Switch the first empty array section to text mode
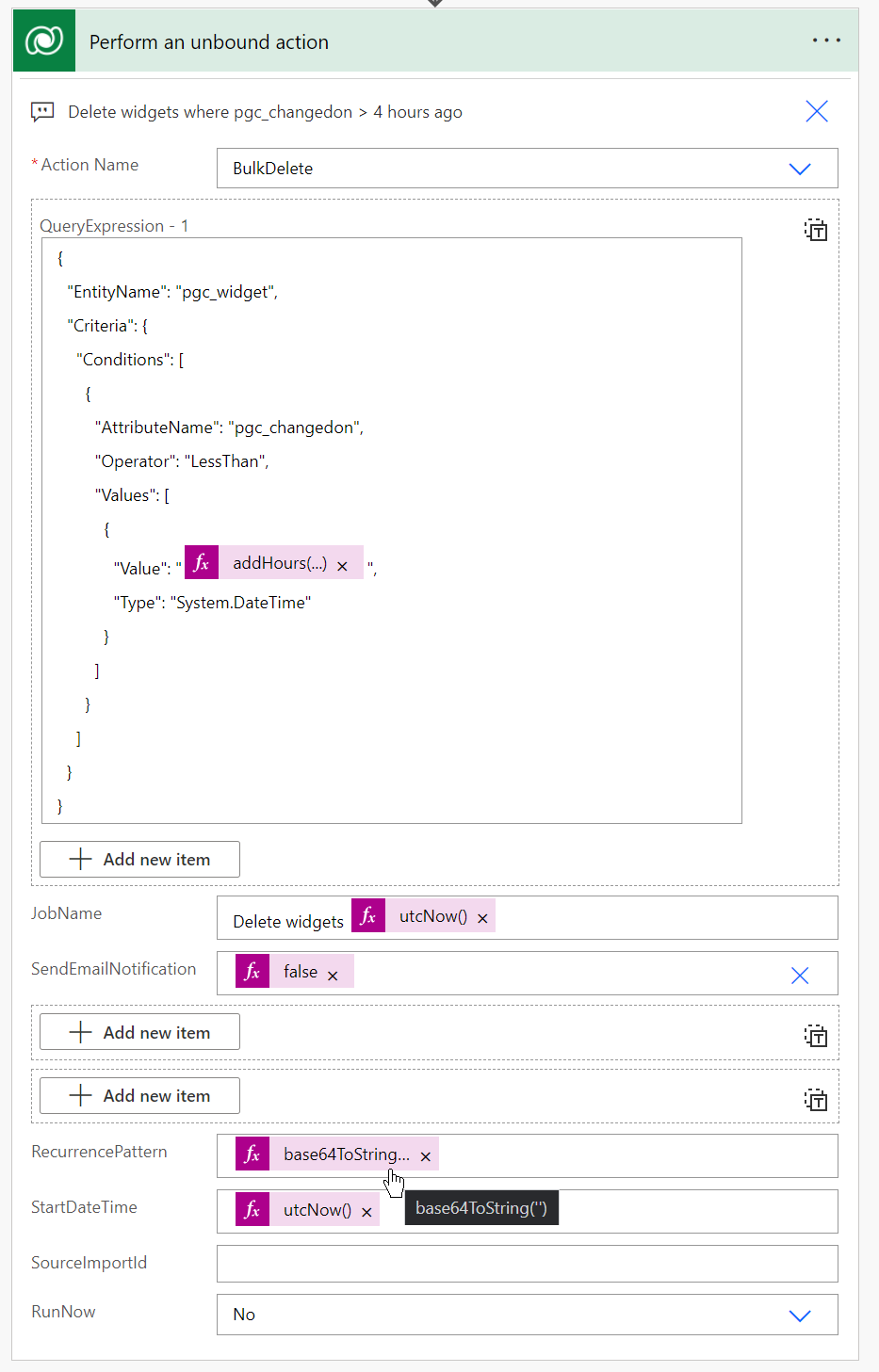Screen dimensions: 879x1372 coord(816,1036)
